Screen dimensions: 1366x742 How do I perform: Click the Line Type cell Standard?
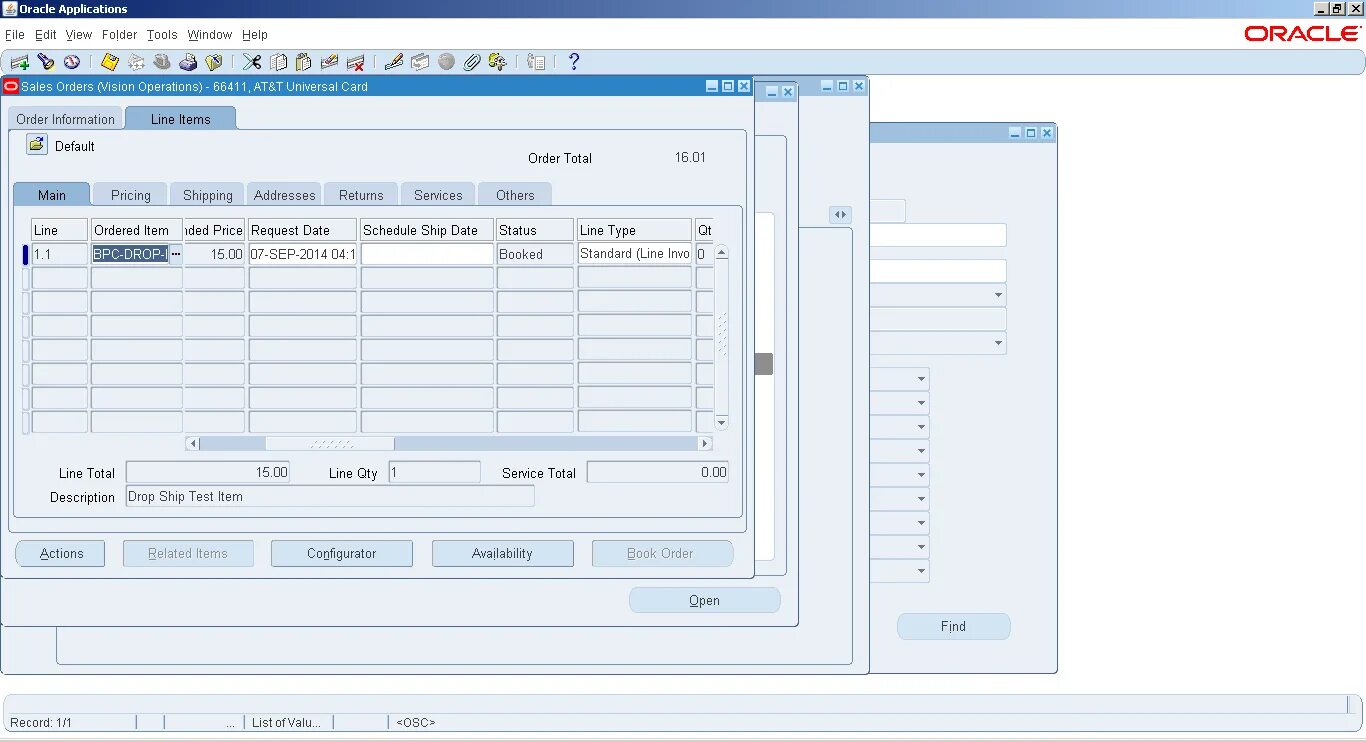pos(635,254)
